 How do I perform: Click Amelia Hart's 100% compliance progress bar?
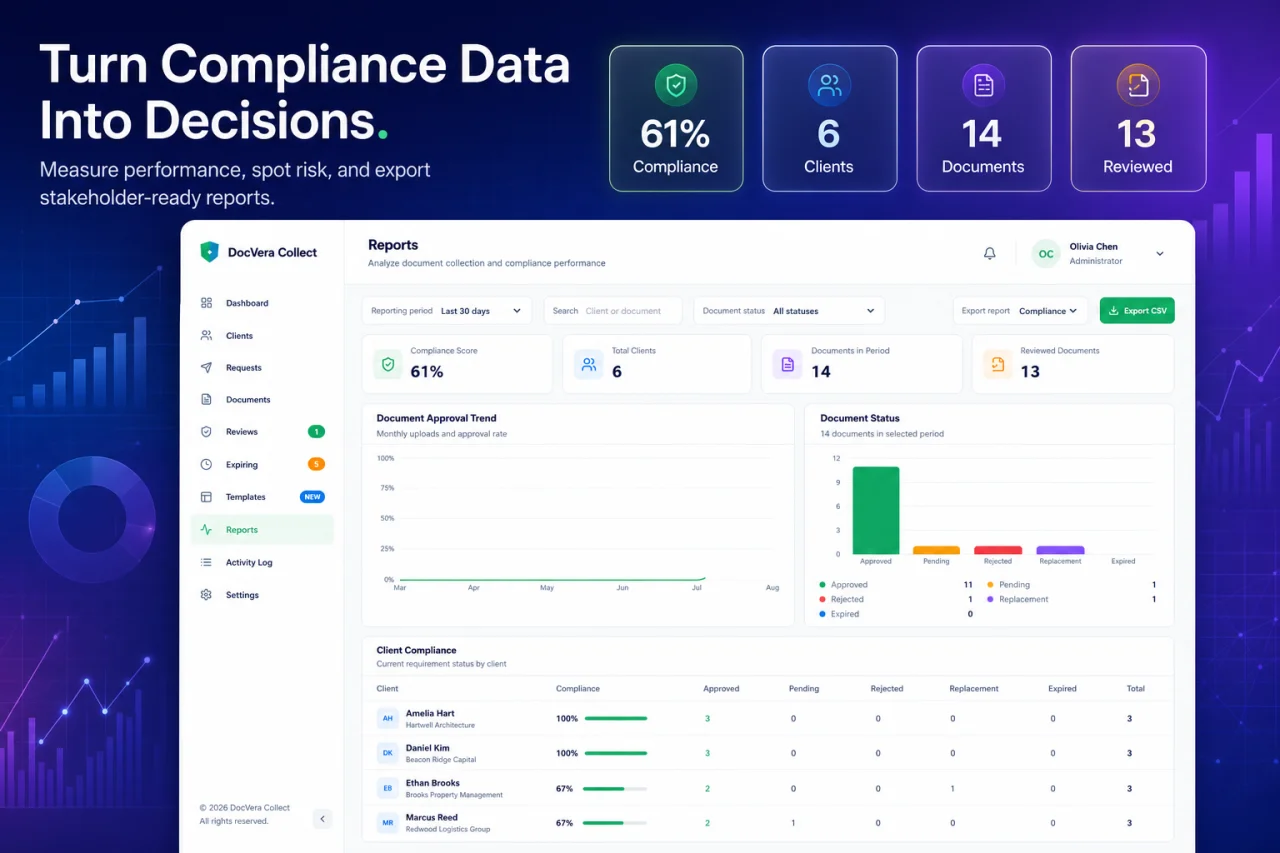[616, 718]
